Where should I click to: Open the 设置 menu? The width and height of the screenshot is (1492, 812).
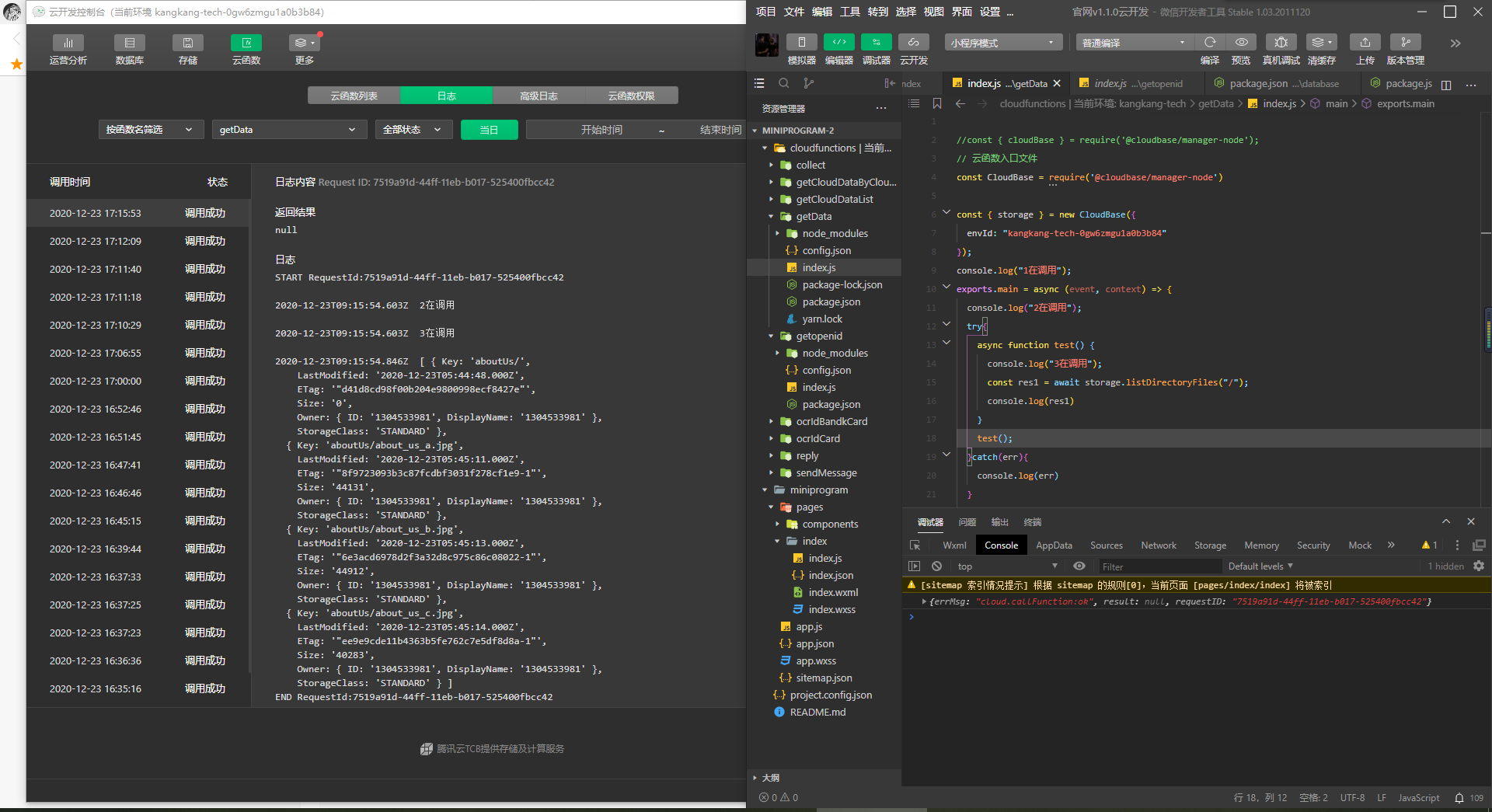click(x=990, y=12)
